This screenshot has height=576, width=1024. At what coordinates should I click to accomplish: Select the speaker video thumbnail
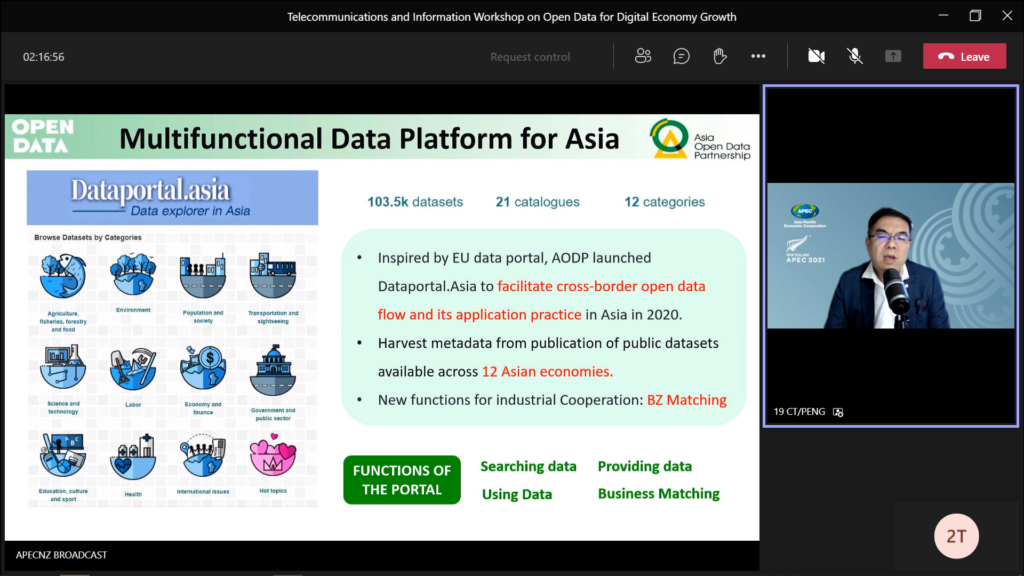pyautogui.click(x=891, y=255)
